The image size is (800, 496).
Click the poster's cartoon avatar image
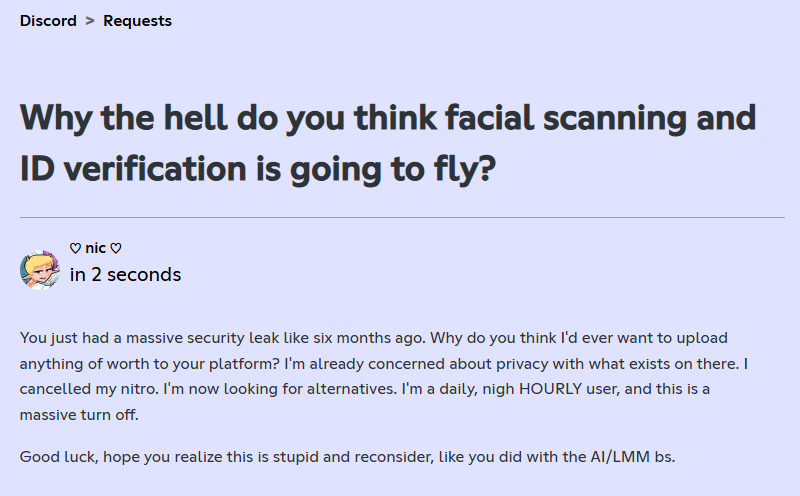click(40, 269)
